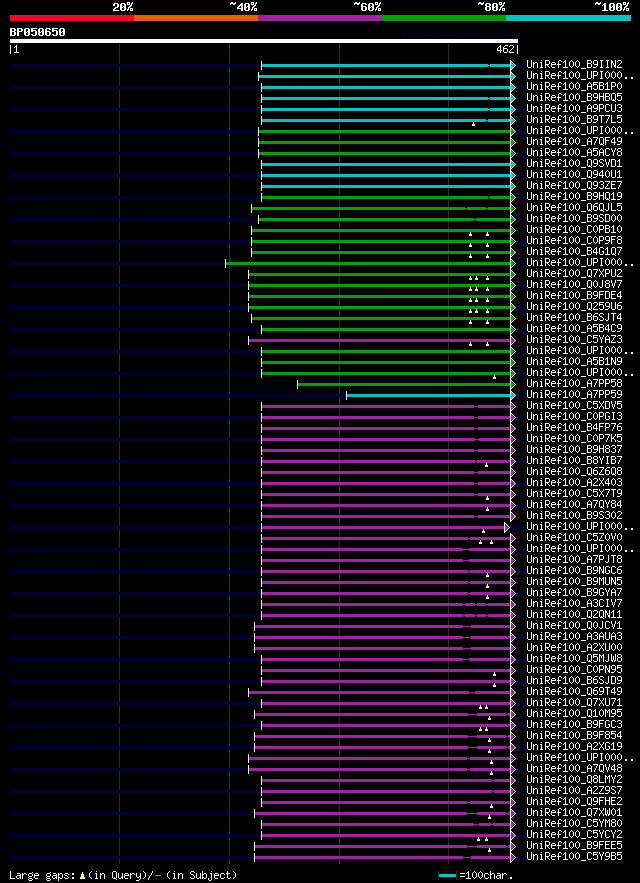The width and height of the screenshot is (640, 883).
Task: Click the green ~80% identity legend segment
Action: point(444,18)
